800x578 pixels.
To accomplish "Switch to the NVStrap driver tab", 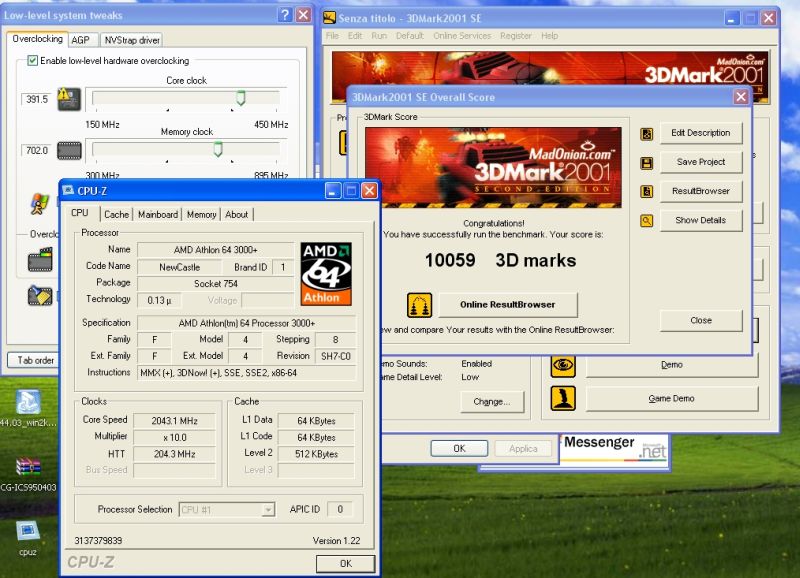I will point(132,40).
